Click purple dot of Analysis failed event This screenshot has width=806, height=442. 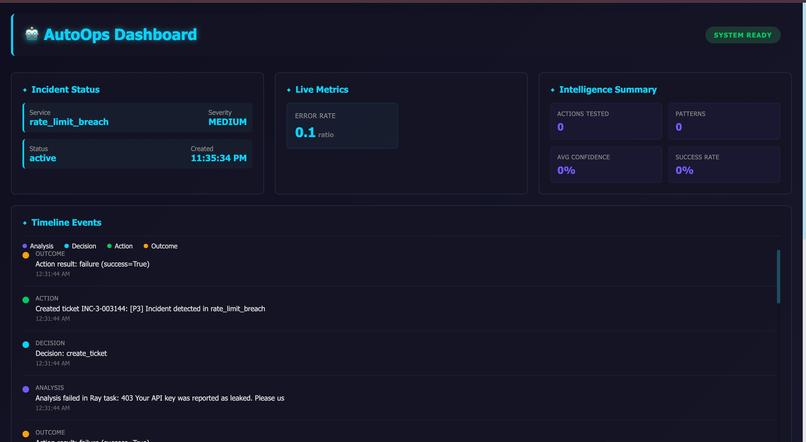26,389
